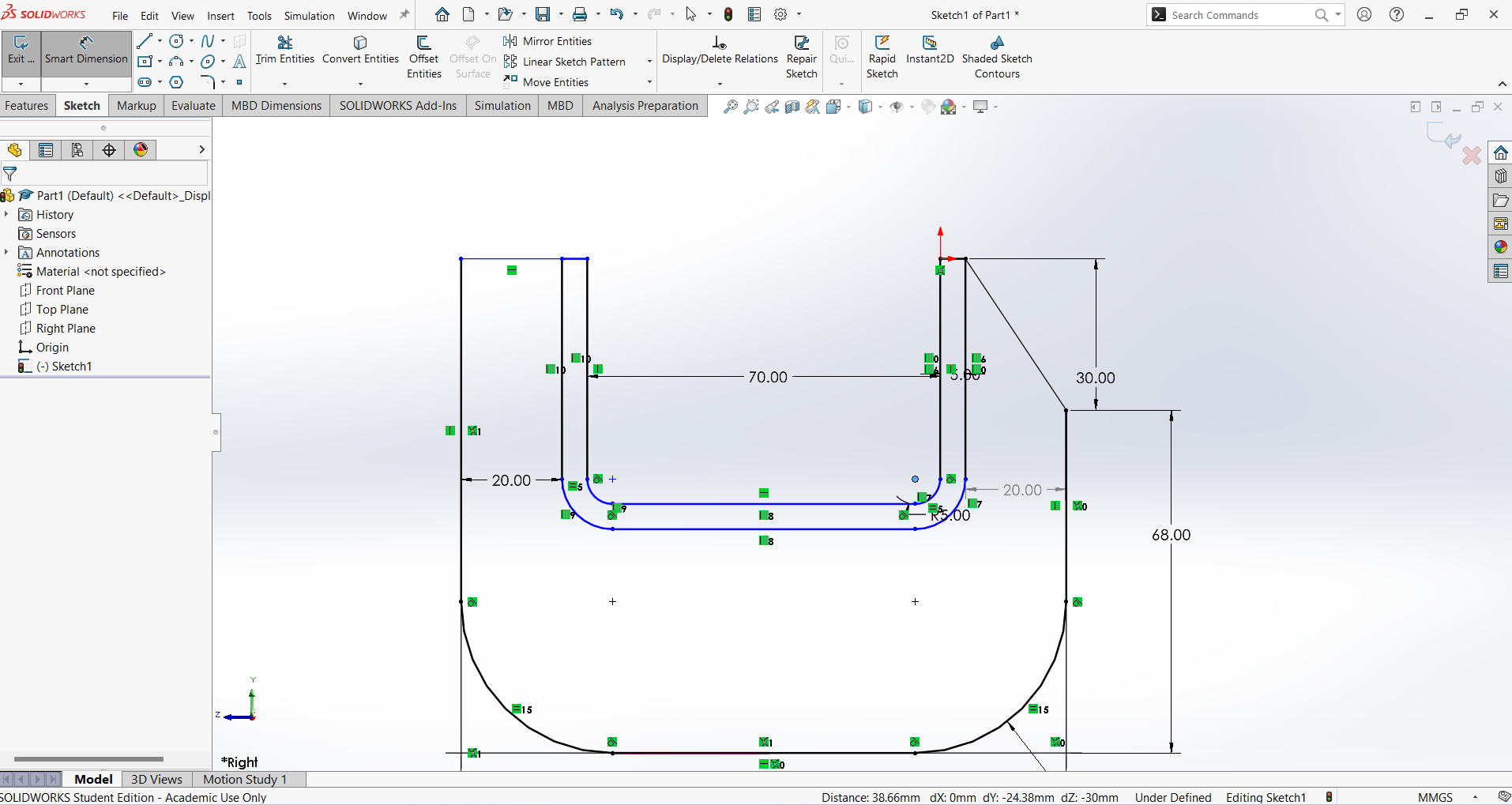The width and height of the screenshot is (1512, 805).
Task: Click the 70.00 dimension value
Action: (768, 378)
